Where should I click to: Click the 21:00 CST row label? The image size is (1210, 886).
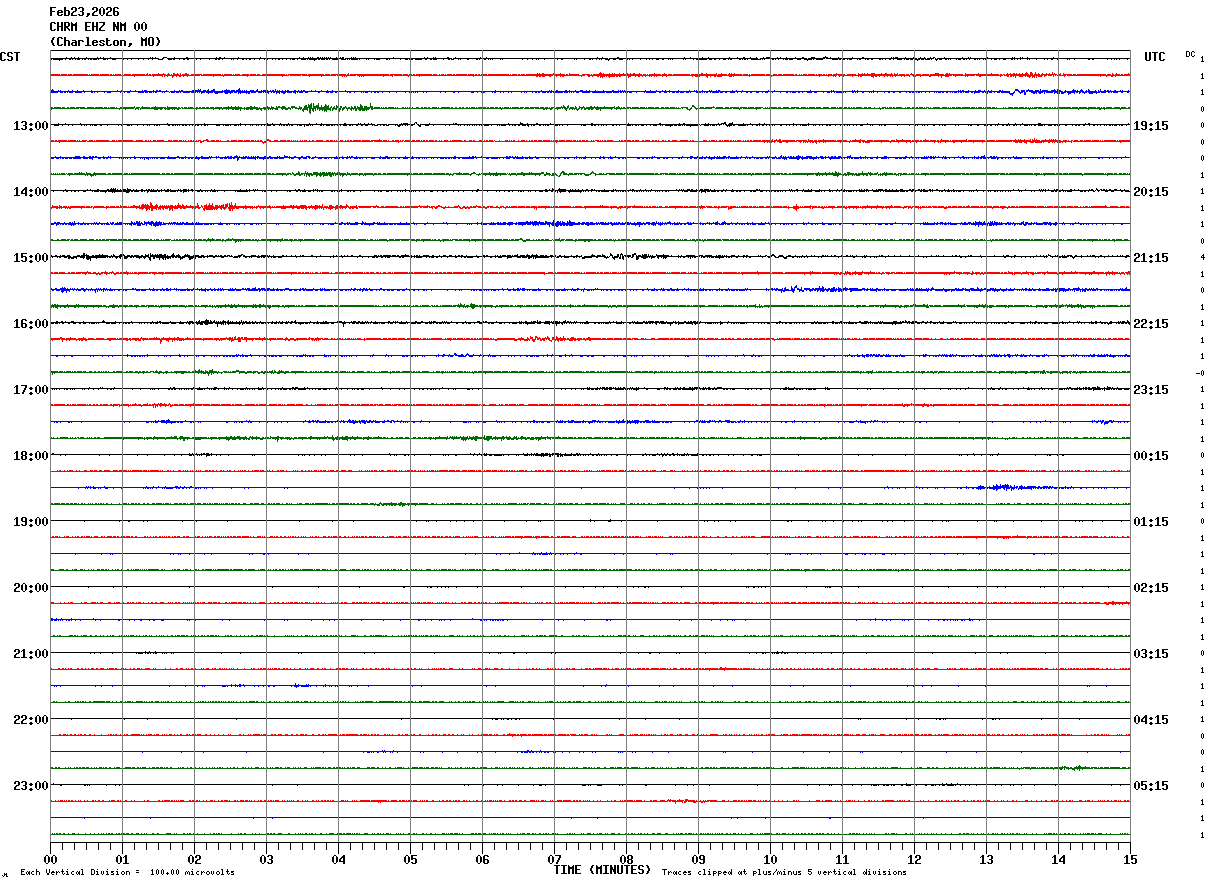[x=30, y=654]
